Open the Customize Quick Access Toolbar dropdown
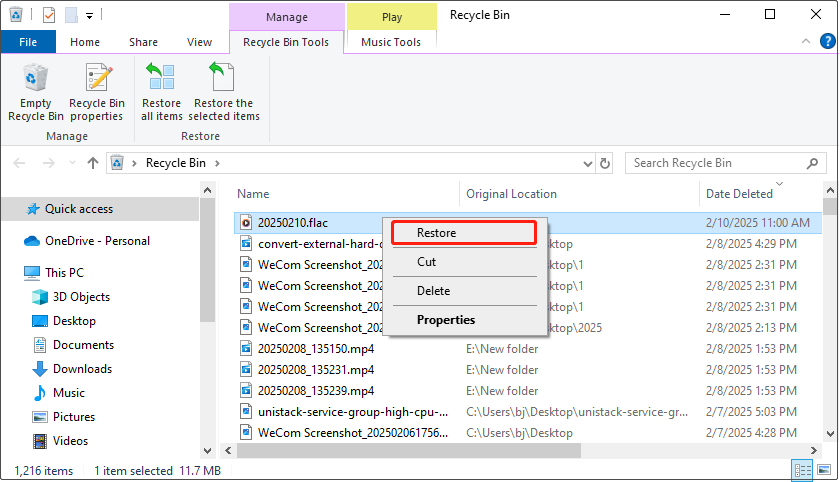 89,16
